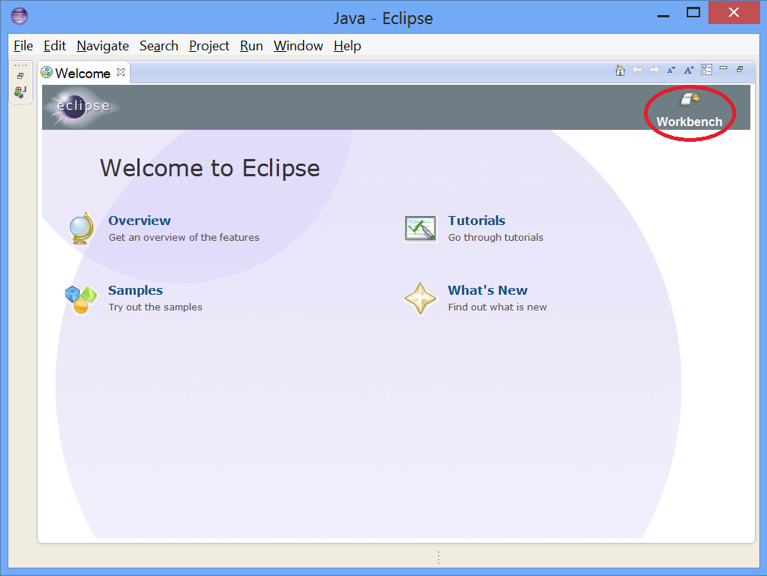Viewport: 767px width, 576px height.
Task: Reduce the welcome page font size
Action: point(671,70)
